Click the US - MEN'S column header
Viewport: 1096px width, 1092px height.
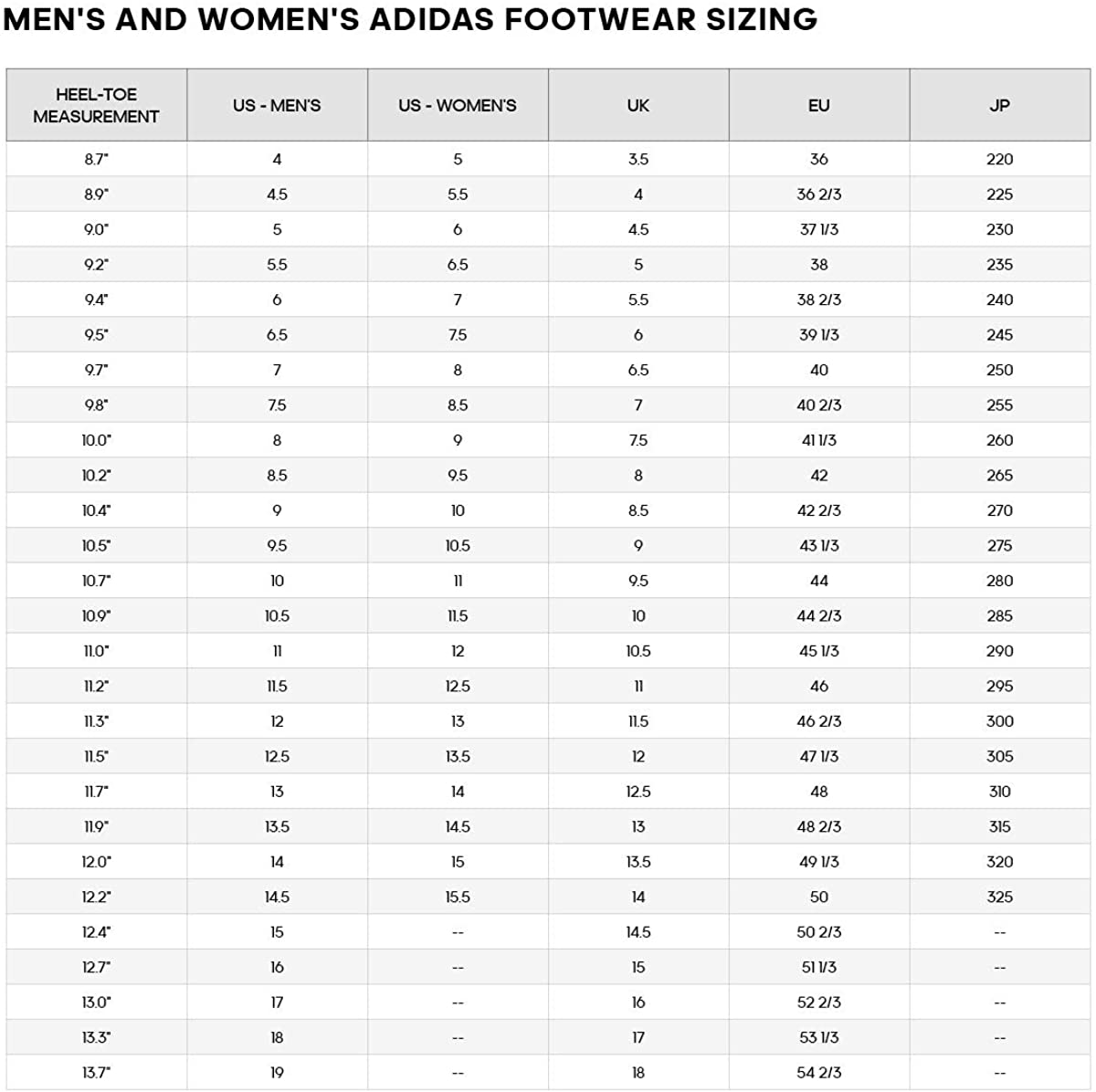[x=277, y=105]
